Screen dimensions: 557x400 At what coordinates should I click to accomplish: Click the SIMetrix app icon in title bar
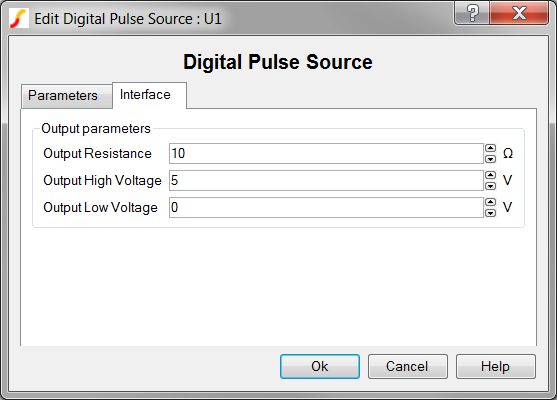pyautogui.click(x=19, y=18)
